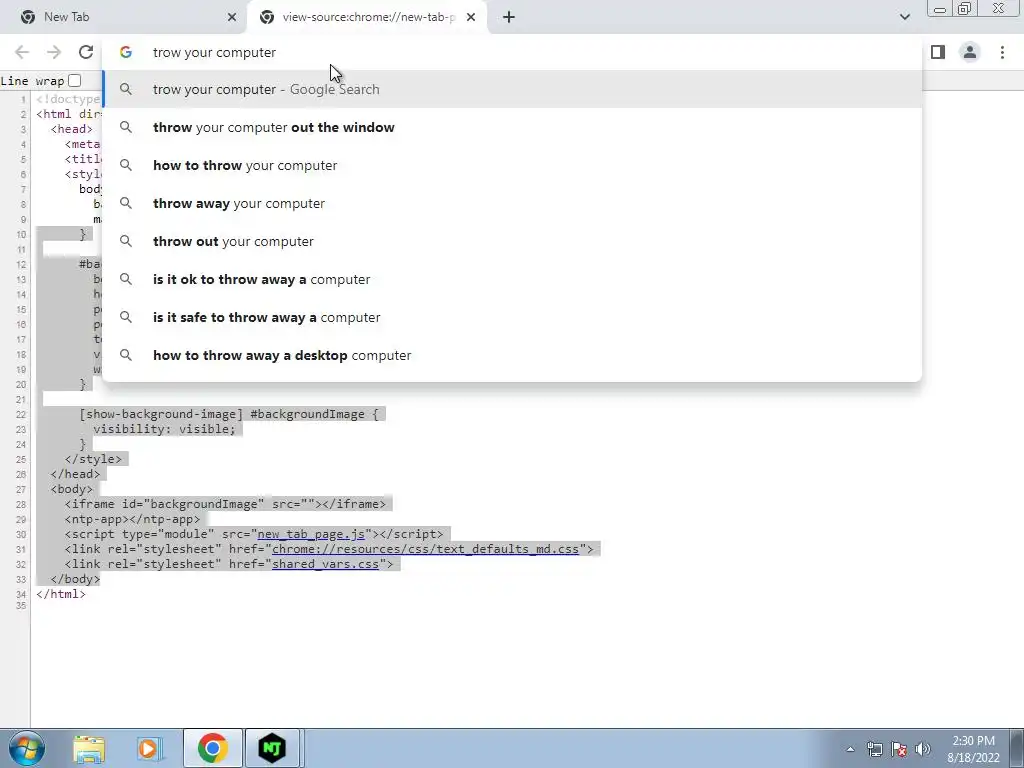This screenshot has width=1024, height=768.
Task: Open the media player taskbar icon
Action: [x=149, y=748]
